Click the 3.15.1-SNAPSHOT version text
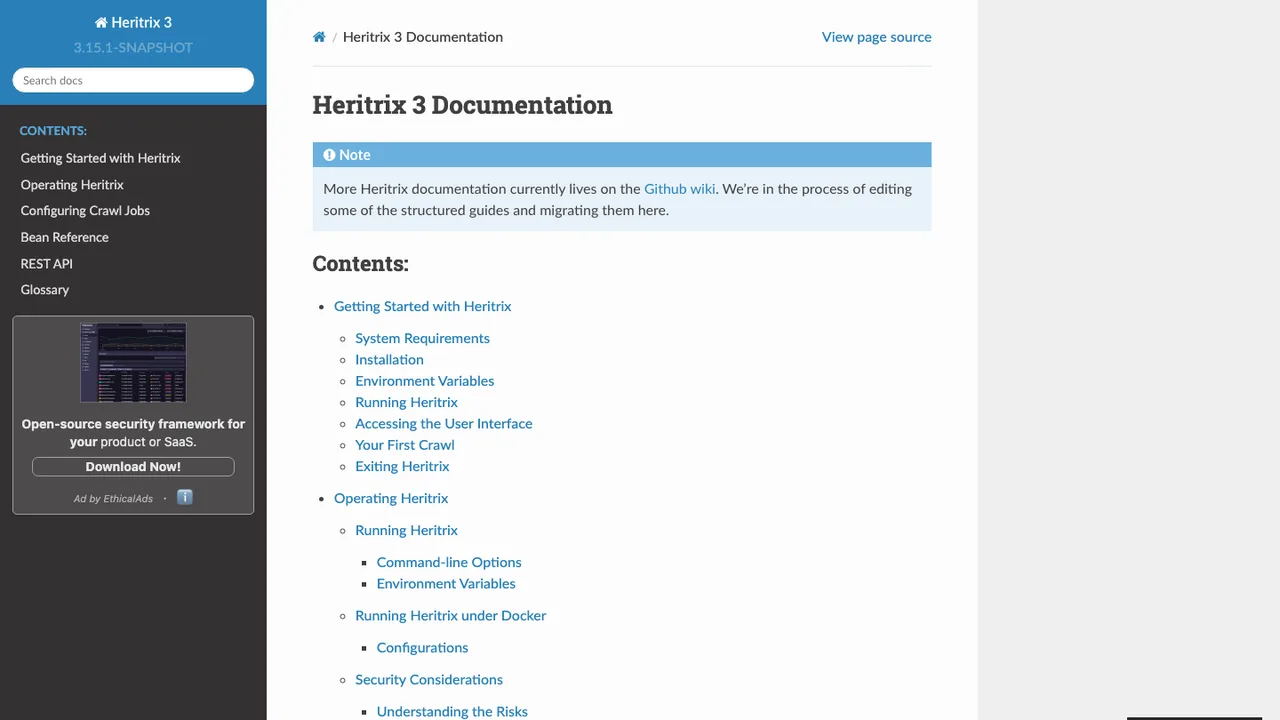Screen dimensions: 1280x720 pos(133,47)
